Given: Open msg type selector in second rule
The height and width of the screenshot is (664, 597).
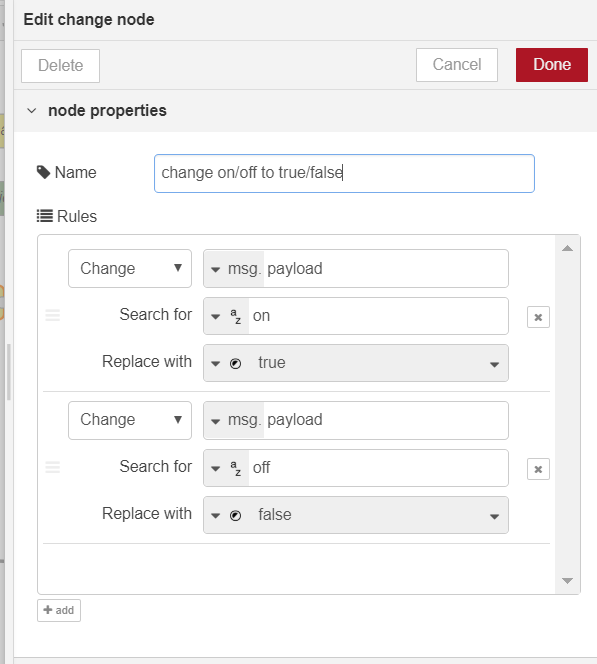Looking at the screenshot, I should click(234, 420).
